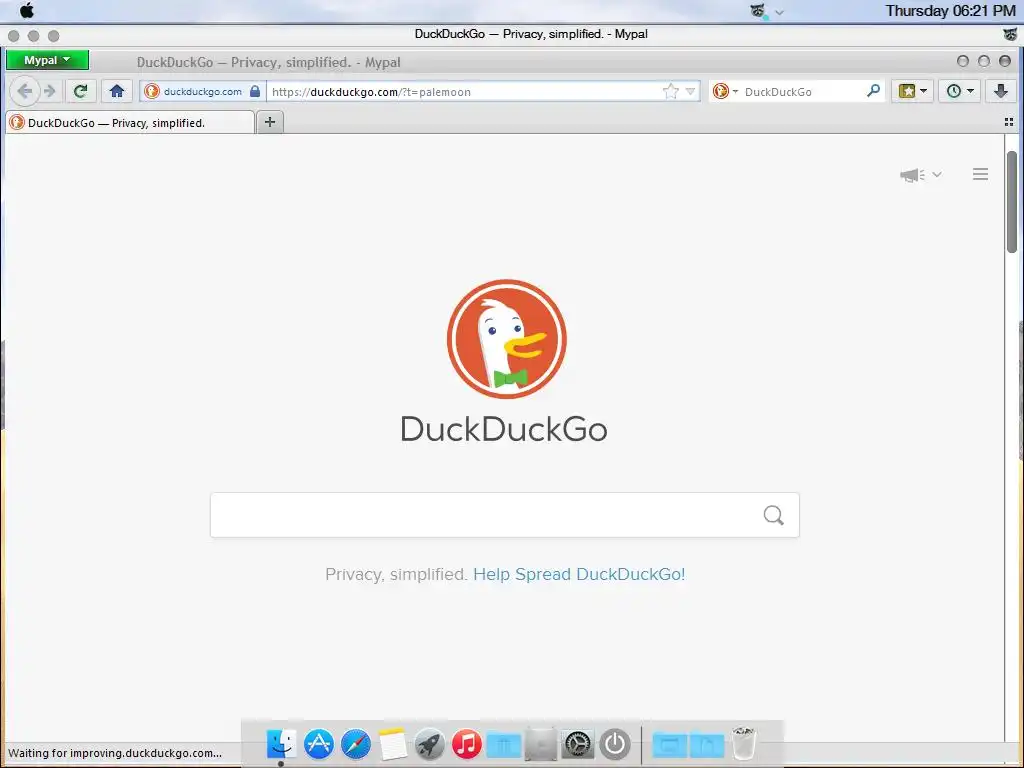Show all tabs grid icon

(x=1008, y=122)
